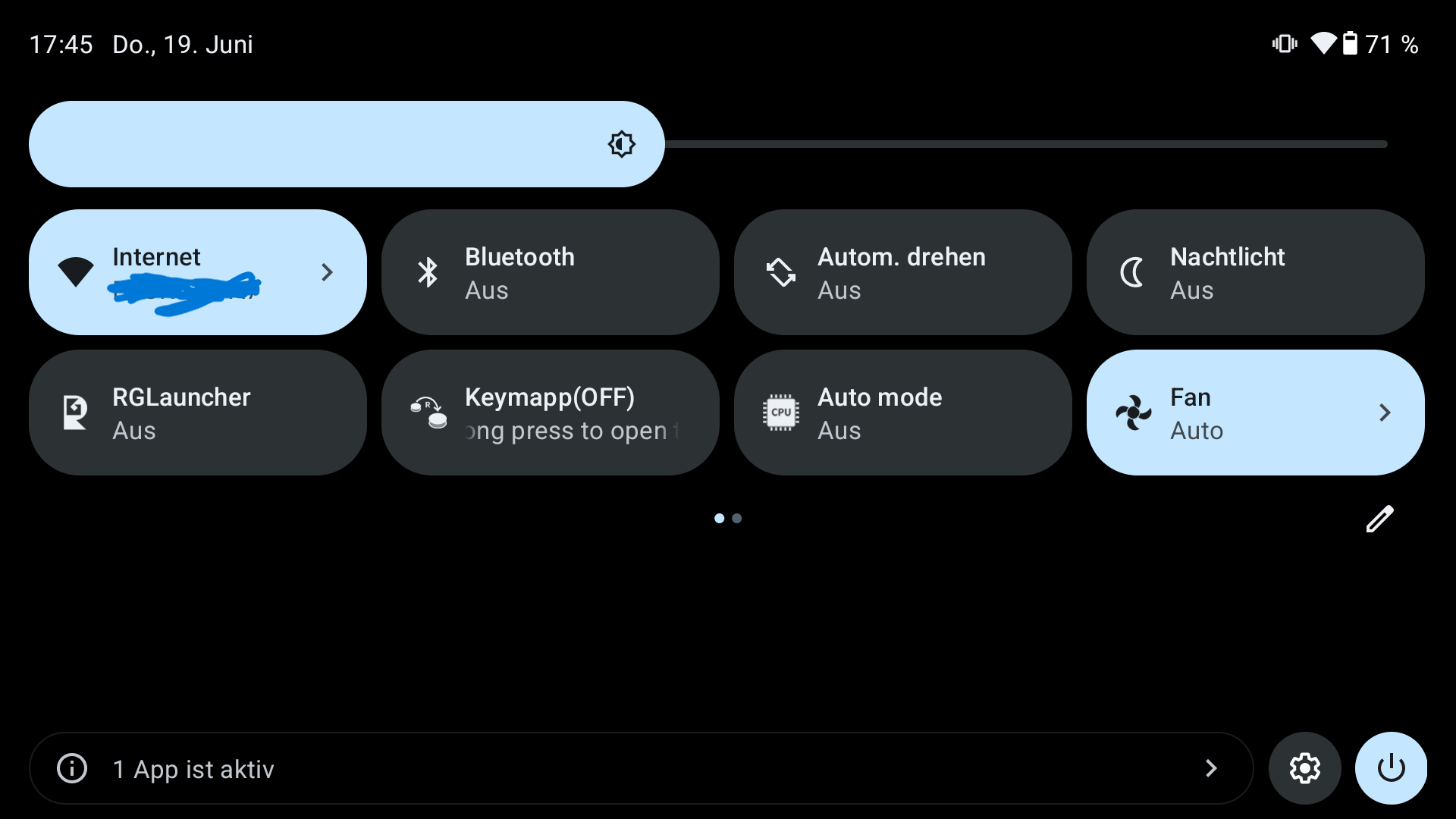Tap the power button icon
Screen dimensions: 1456x819
[x=1391, y=768]
